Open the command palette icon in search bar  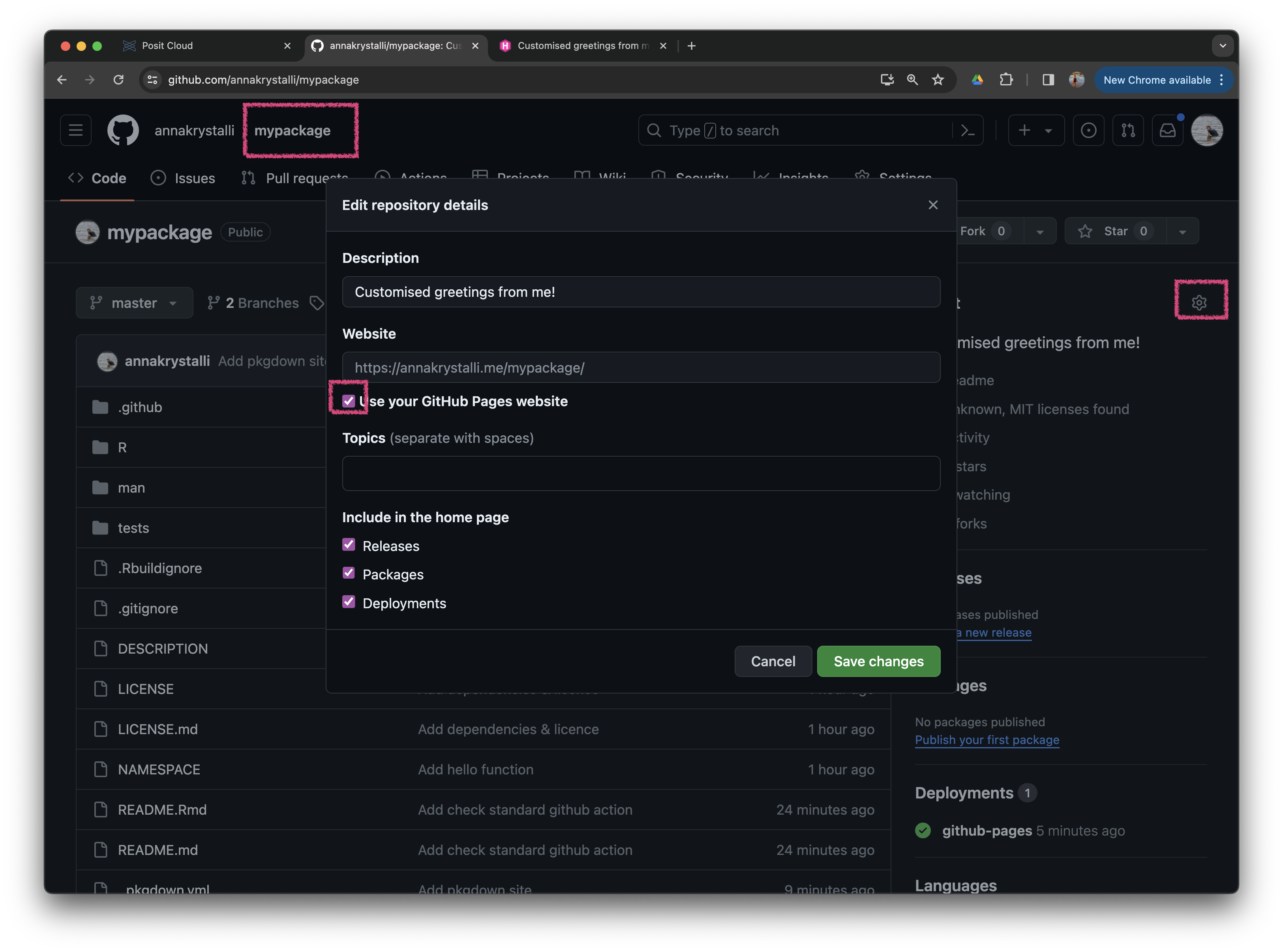click(x=967, y=131)
